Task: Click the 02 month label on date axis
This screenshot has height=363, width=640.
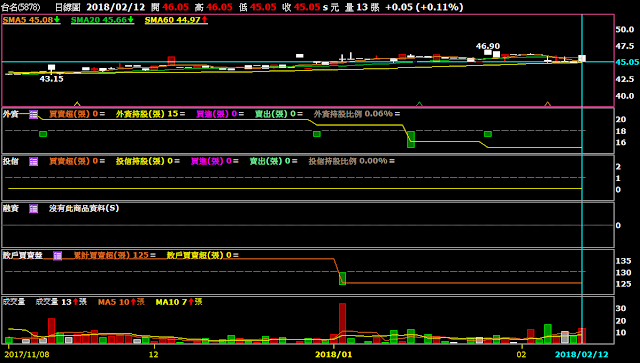Action: [x=521, y=354]
